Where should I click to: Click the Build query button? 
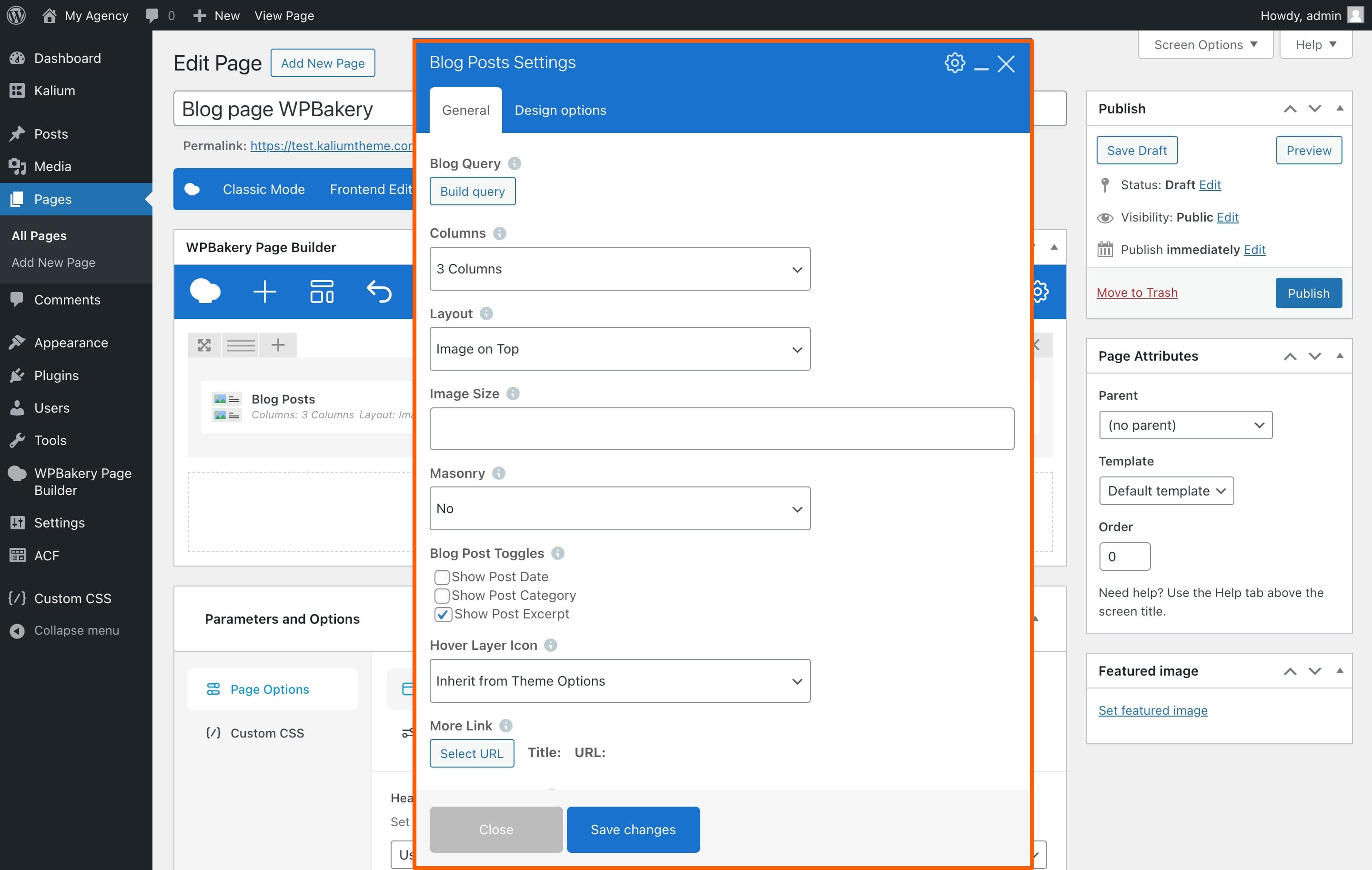[x=472, y=192]
